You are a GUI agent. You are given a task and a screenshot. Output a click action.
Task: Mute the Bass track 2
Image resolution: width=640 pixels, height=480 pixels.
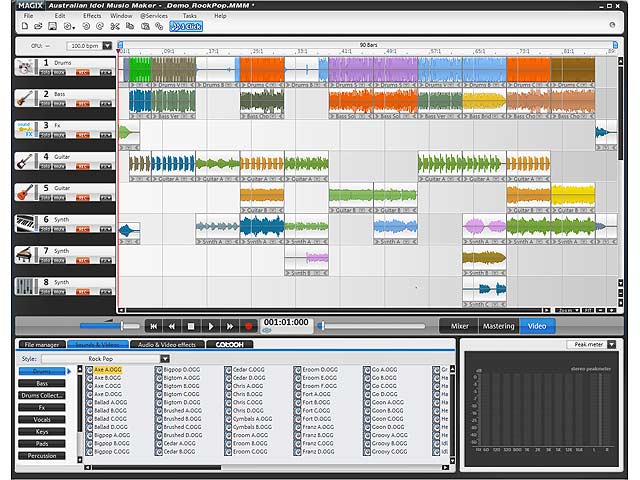pos(59,104)
